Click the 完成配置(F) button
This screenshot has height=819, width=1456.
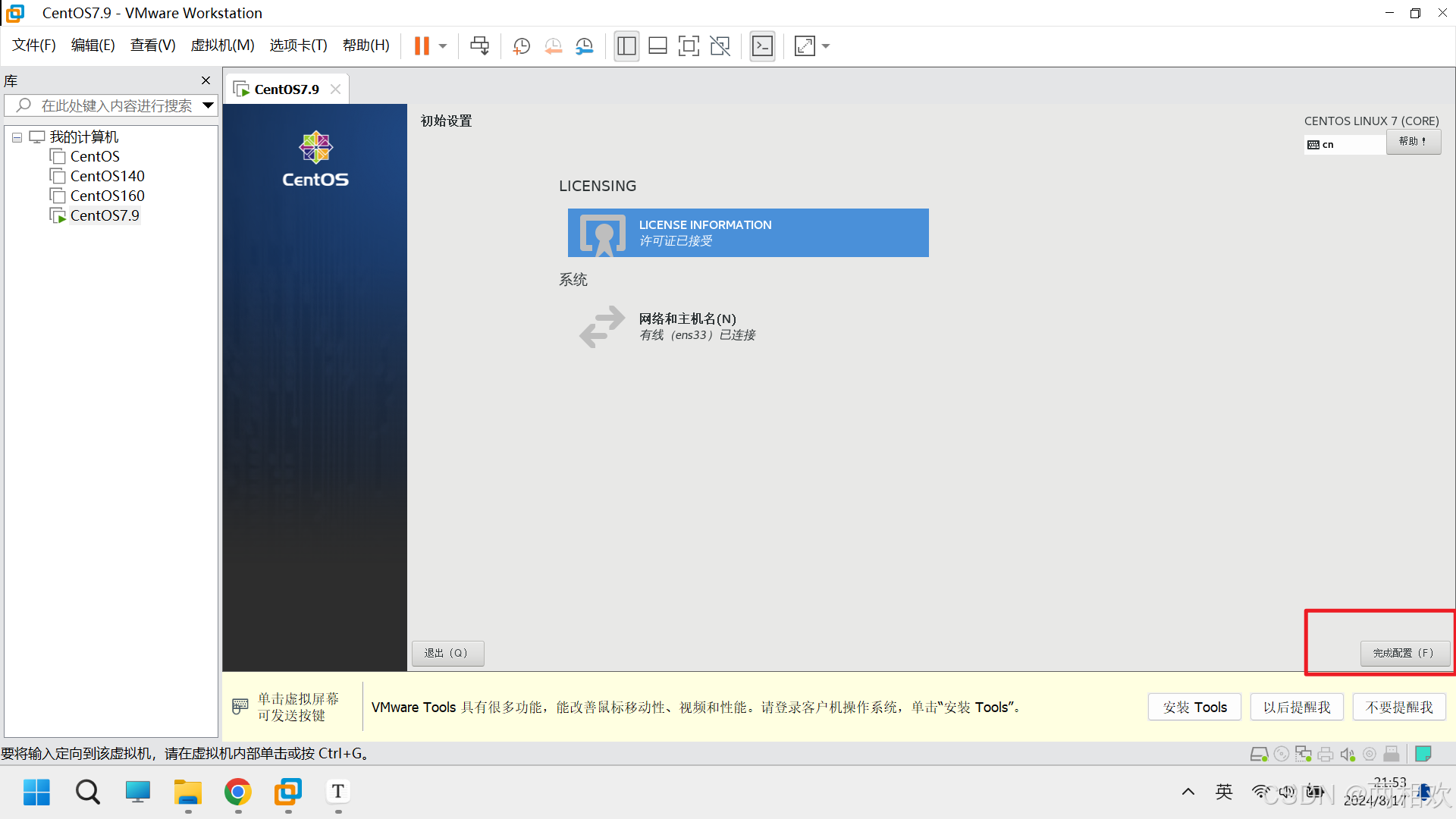coord(1404,653)
